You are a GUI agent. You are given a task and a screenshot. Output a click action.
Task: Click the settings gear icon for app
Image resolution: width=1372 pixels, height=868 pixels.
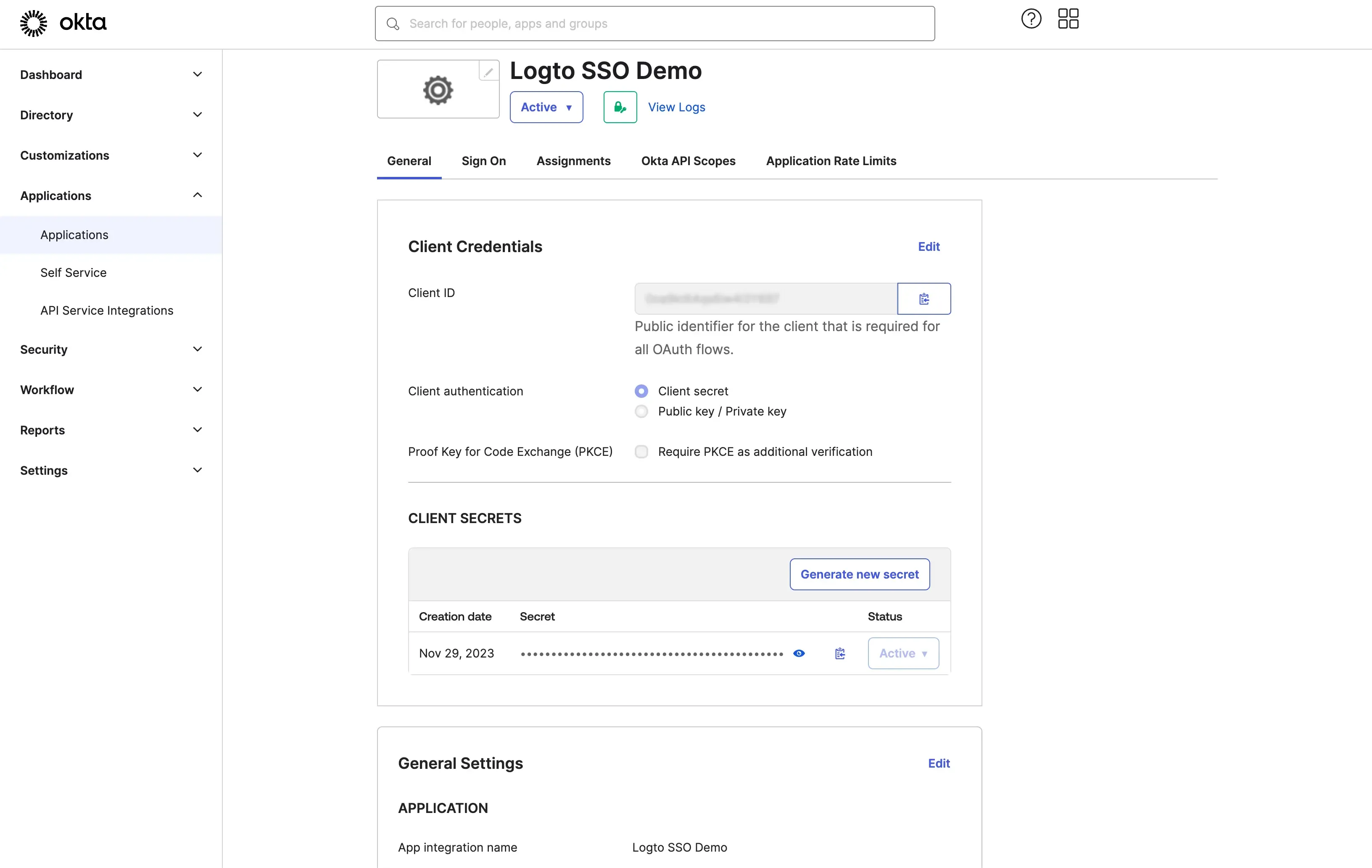(438, 89)
